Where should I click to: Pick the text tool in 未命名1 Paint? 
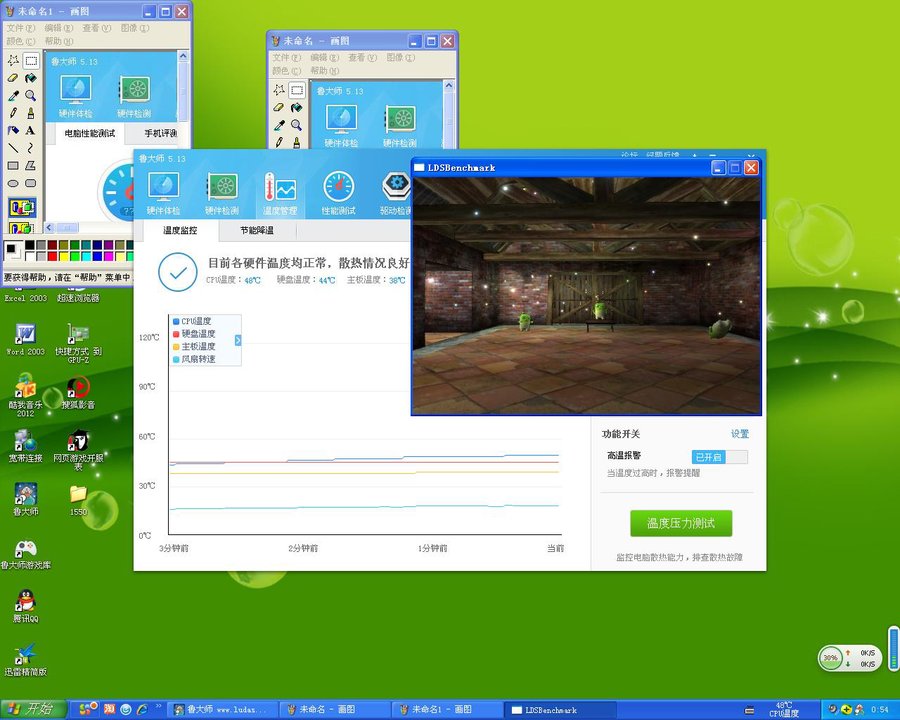click(x=31, y=130)
